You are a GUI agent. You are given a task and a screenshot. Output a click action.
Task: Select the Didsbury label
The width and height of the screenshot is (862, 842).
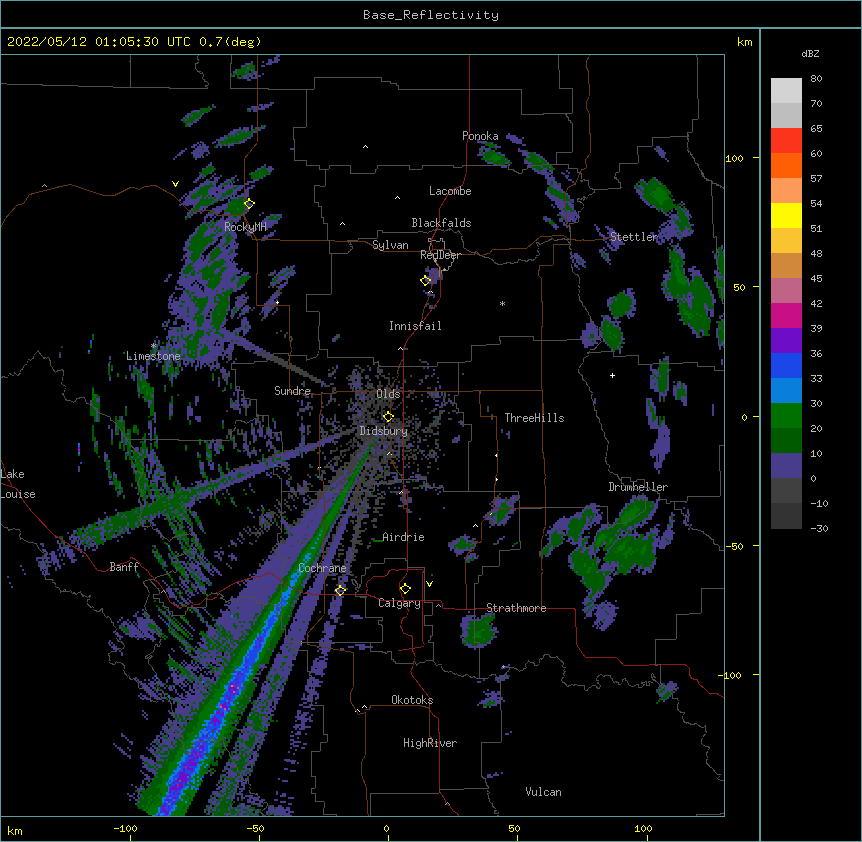tap(384, 431)
